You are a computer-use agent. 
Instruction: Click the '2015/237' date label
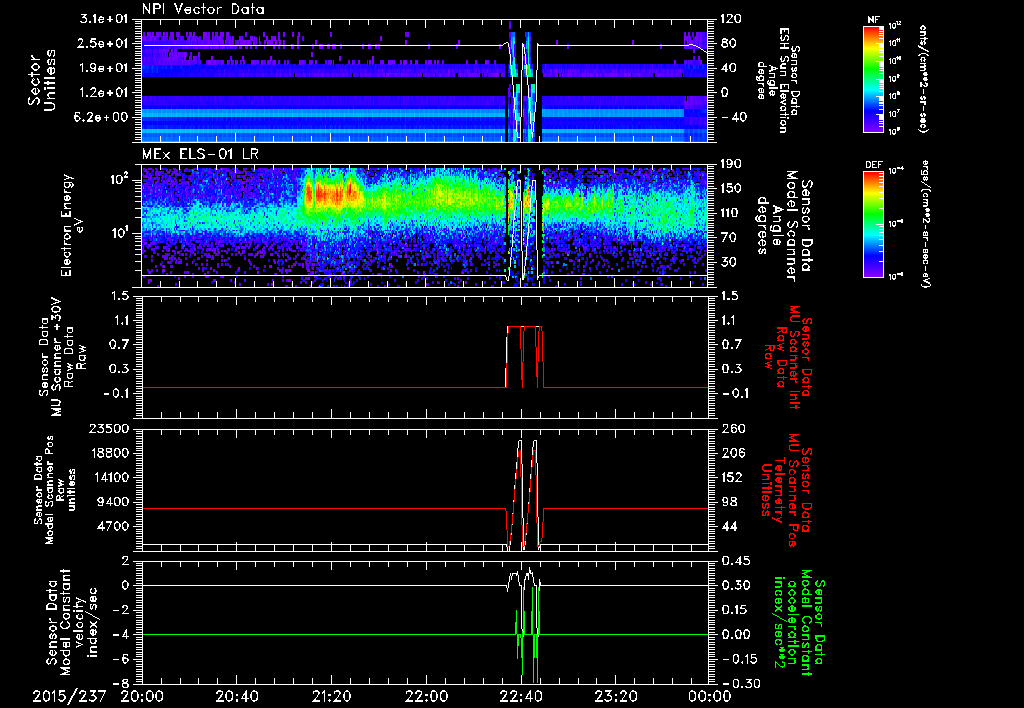69,697
